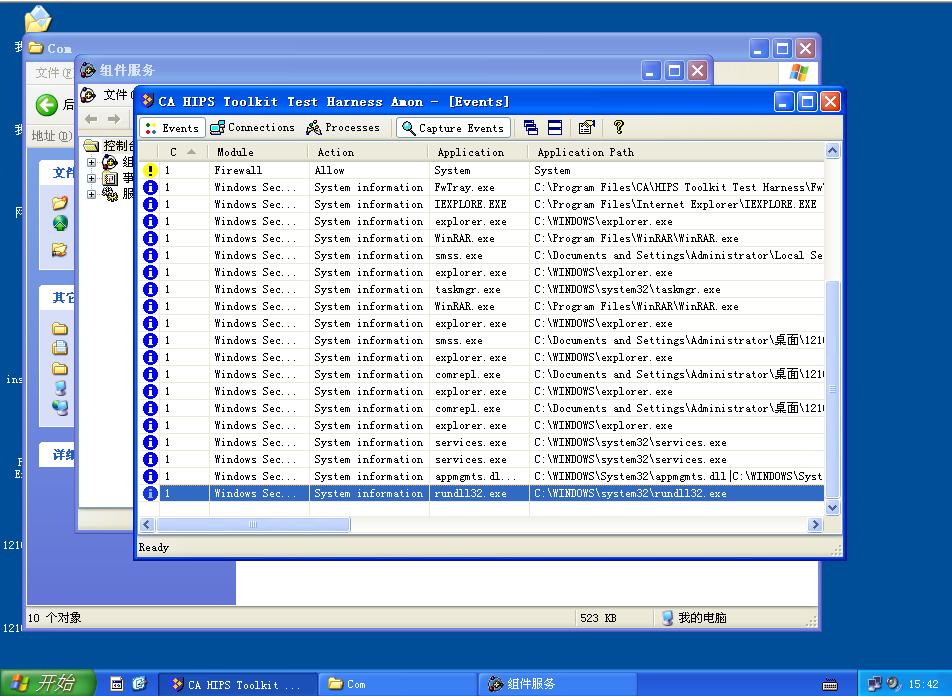Click the horizontal scrollbar right arrow

(x=815, y=525)
